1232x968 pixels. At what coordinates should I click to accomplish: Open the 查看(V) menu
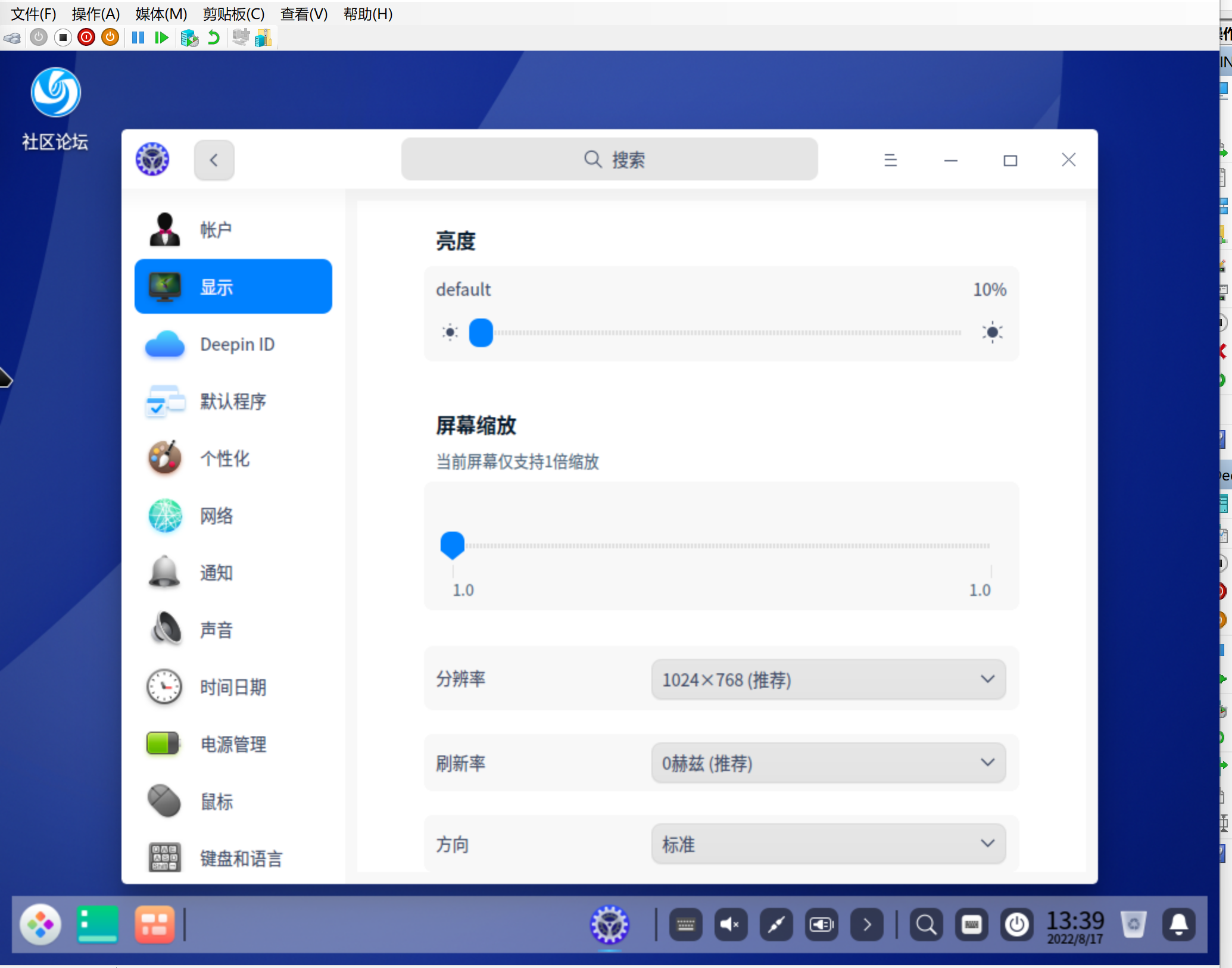point(304,14)
